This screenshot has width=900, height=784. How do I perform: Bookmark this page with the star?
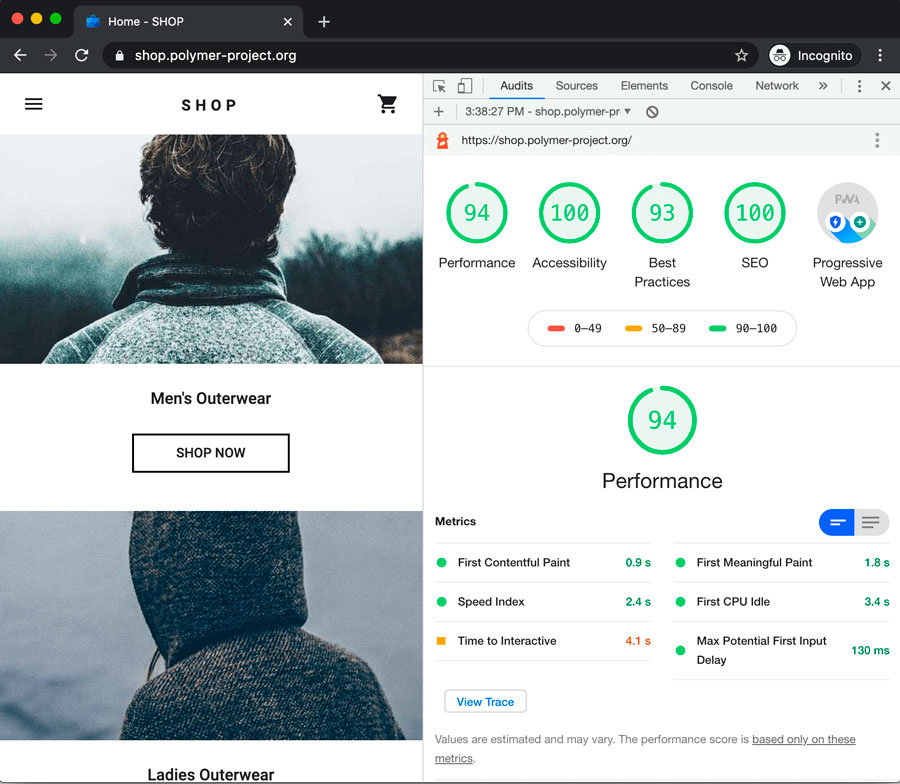pos(741,56)
